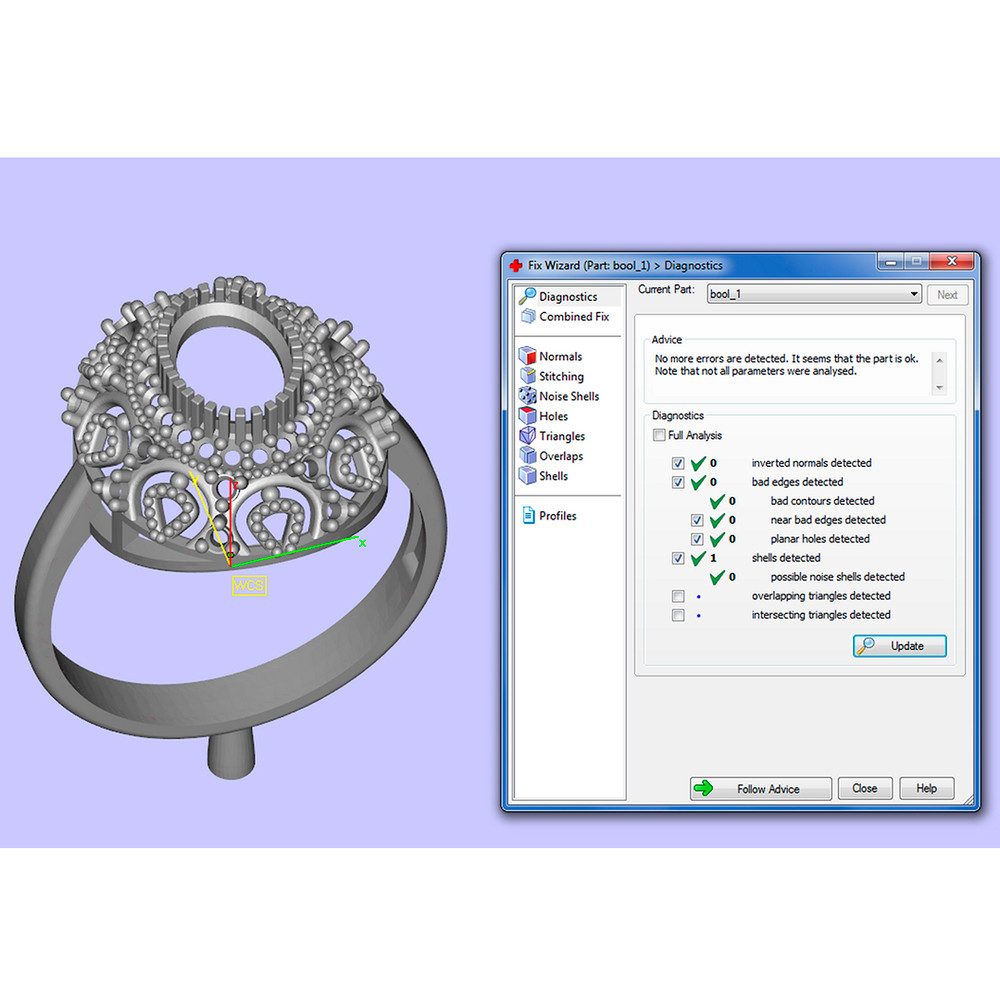Open the Diagnostics magnifier icon
Screen dimensions: 1000x1000
[x=527, y=296]
